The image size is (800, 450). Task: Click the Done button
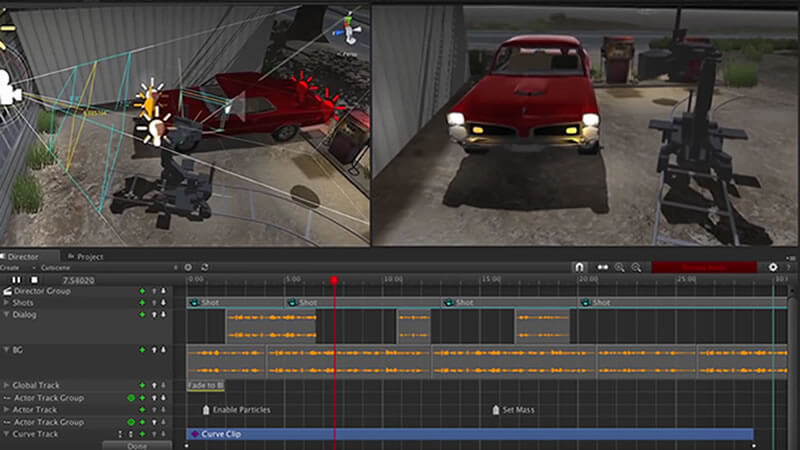tap(137, 446)
